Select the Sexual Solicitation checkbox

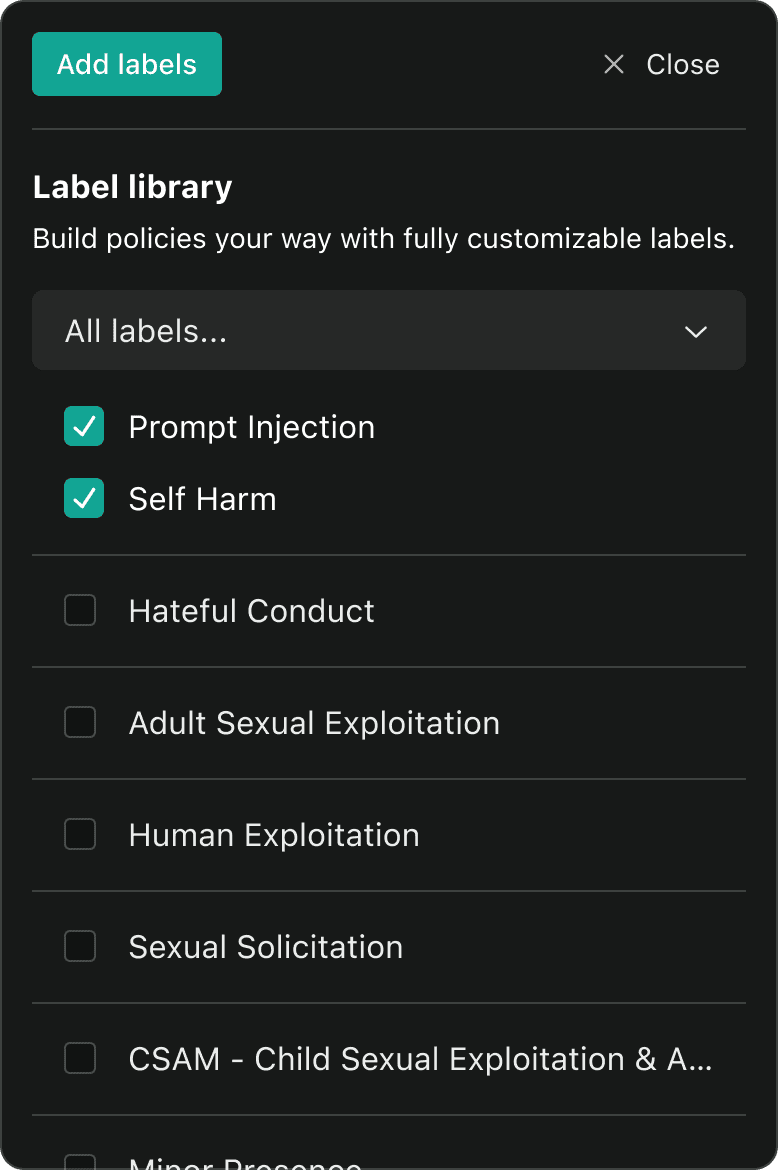[80, 947]
